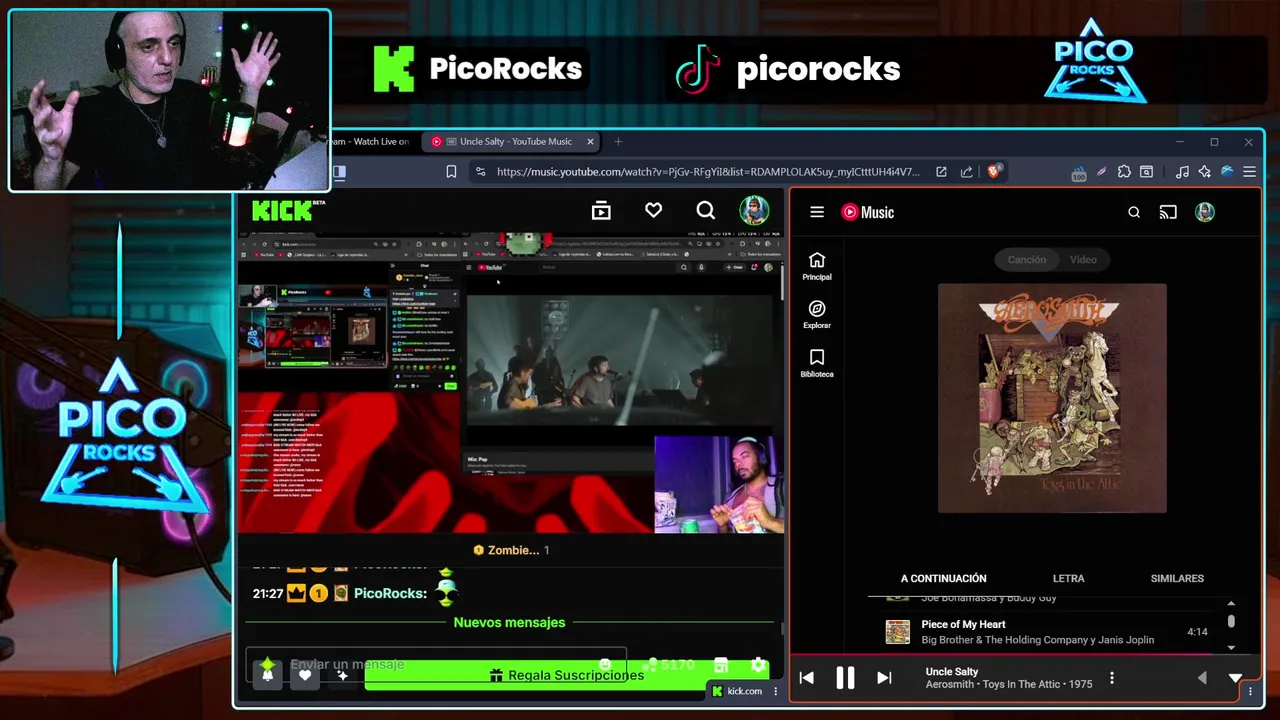This screenshot has width=1280, height=720.
Task: Bookmark this page
Action: click(451, 172)
